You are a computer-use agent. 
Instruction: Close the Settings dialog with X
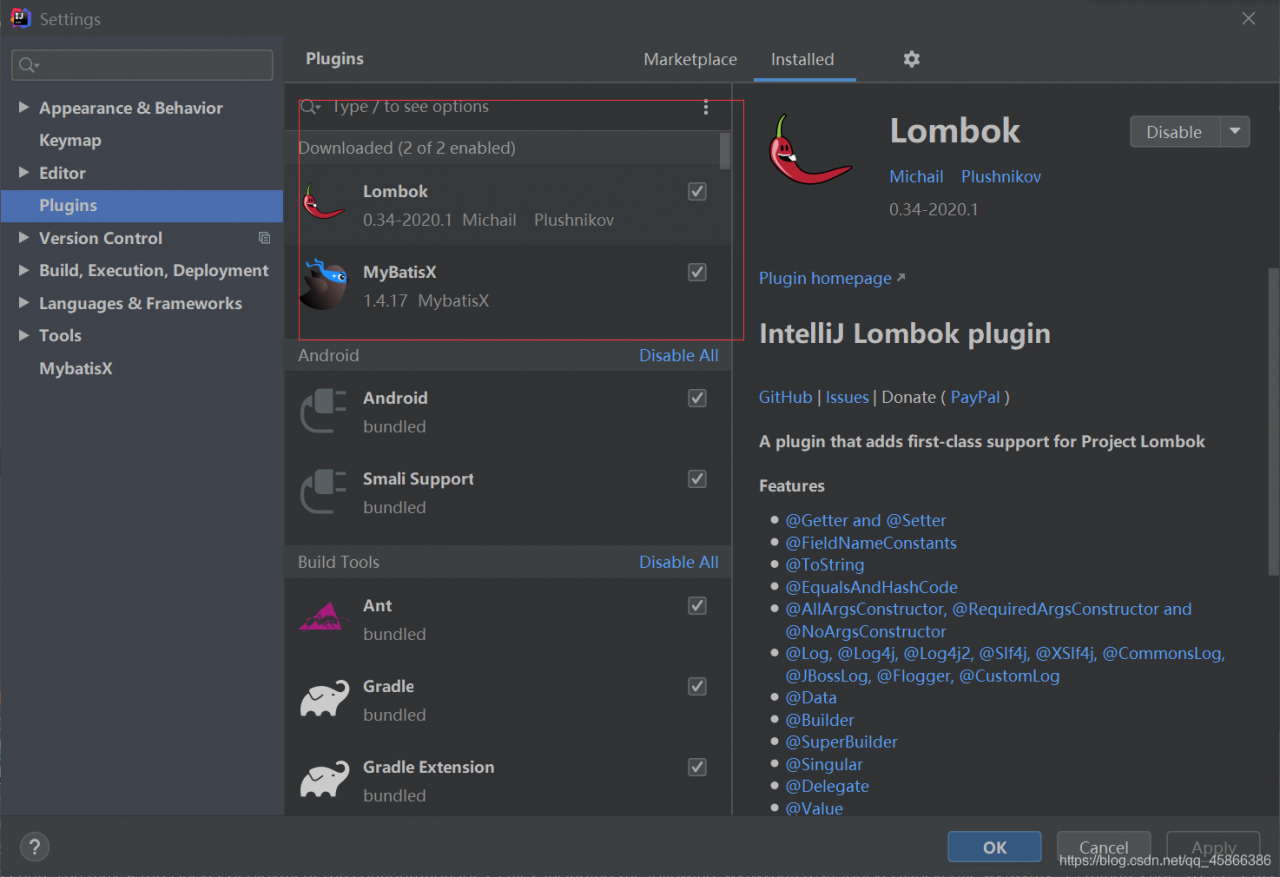[x=1248, y=18]
